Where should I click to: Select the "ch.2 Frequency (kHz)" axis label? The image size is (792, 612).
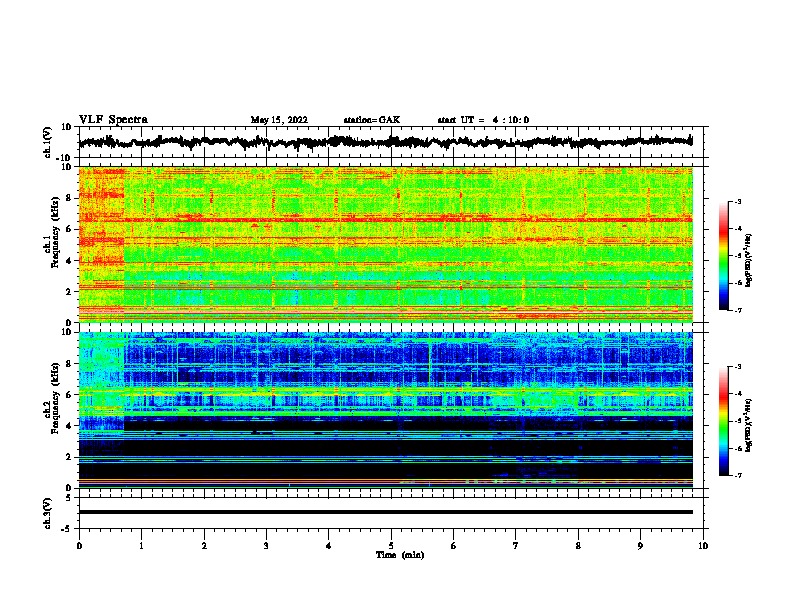coord(52,399)
